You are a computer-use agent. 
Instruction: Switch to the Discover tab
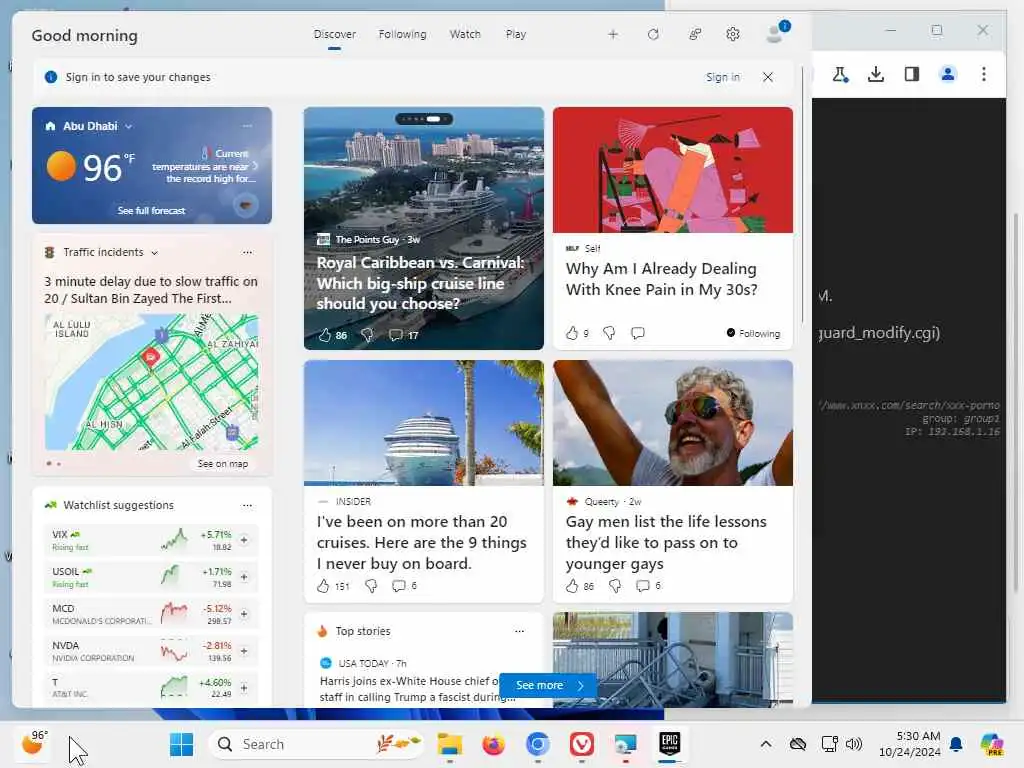click(334, 34)
